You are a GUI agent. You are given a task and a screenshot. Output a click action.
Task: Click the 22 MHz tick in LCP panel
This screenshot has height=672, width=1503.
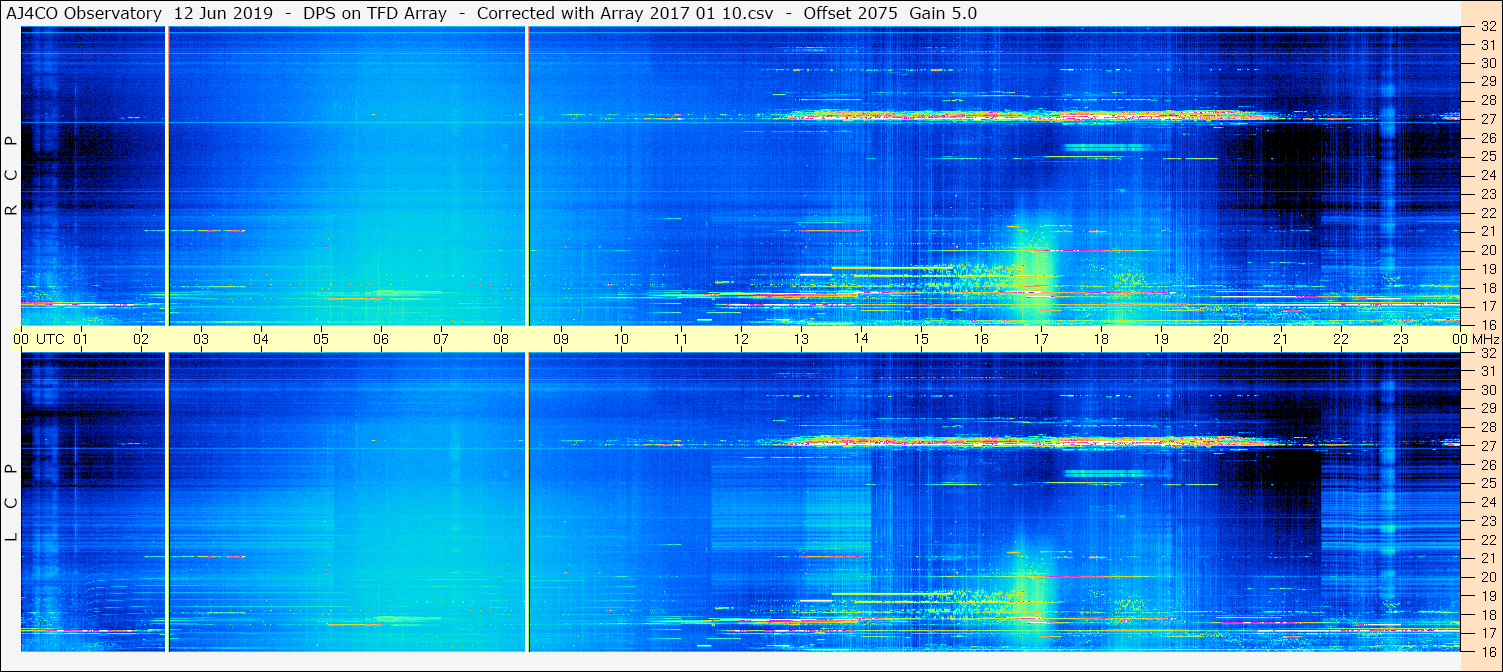1488,539
